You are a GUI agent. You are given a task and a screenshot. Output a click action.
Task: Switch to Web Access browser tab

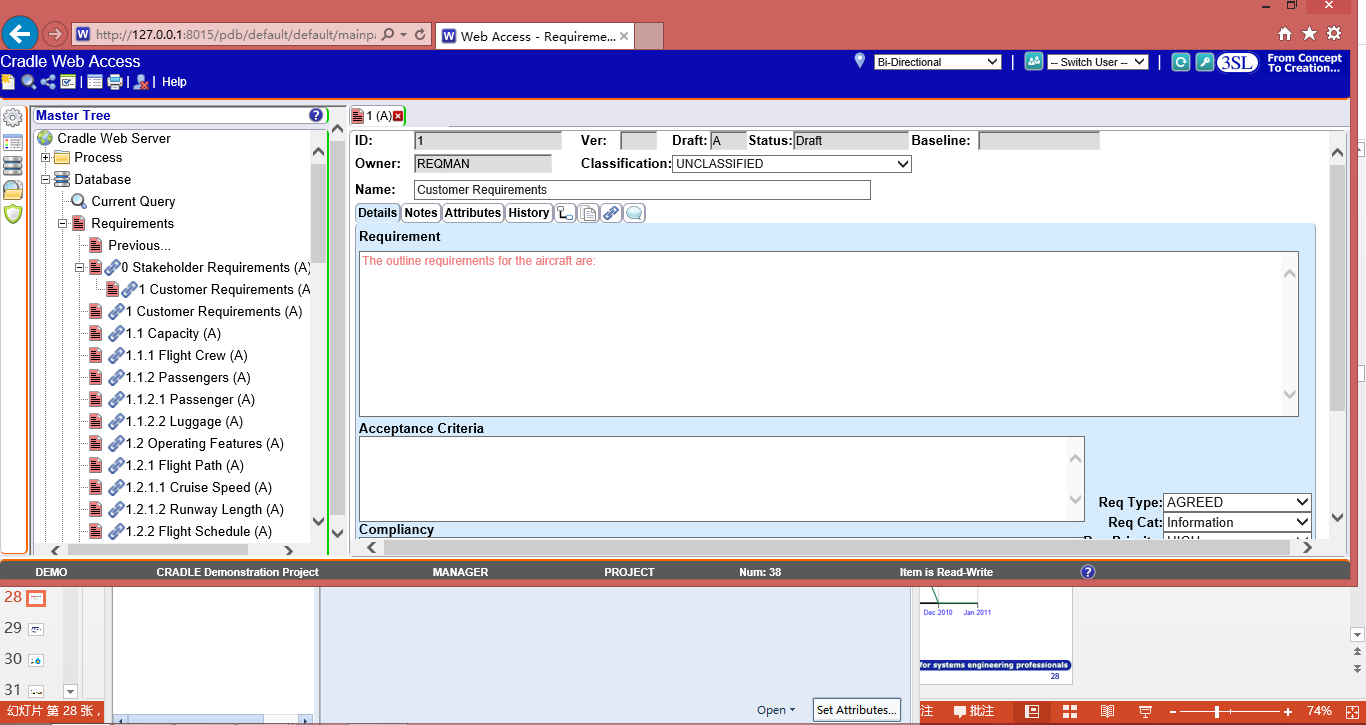tap(535, 36)
